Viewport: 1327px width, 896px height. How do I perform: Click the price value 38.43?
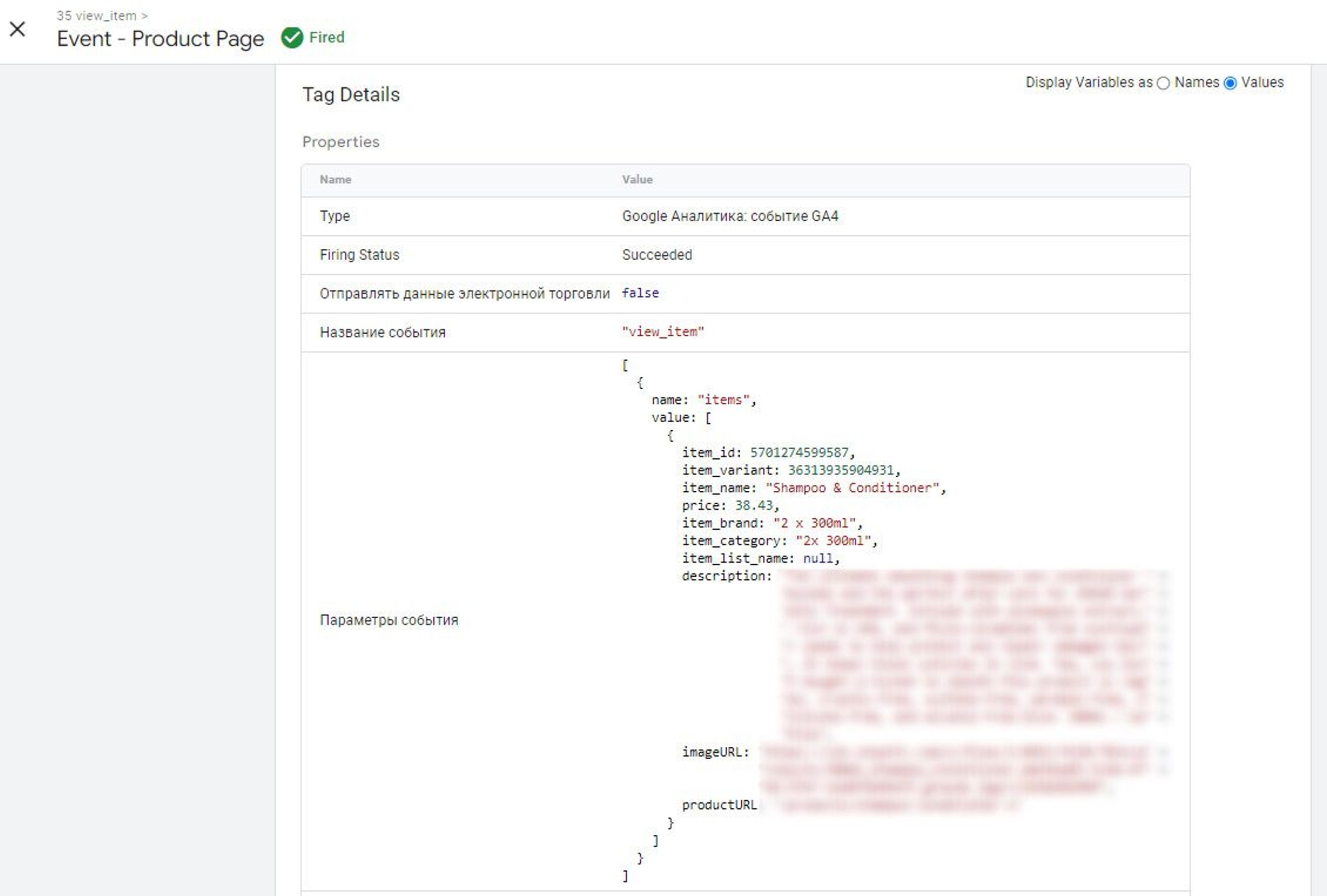click(x=753, y=506)
